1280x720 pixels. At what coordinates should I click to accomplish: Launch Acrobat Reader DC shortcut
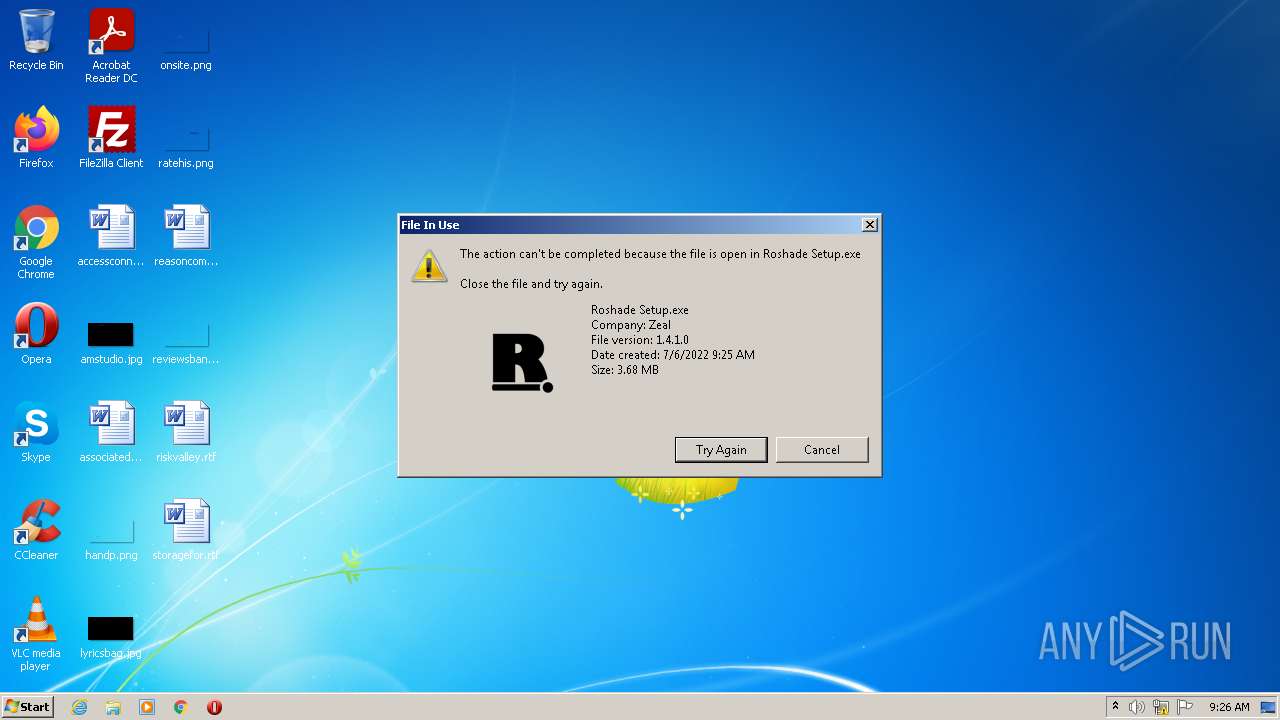[x=111, y=46]
